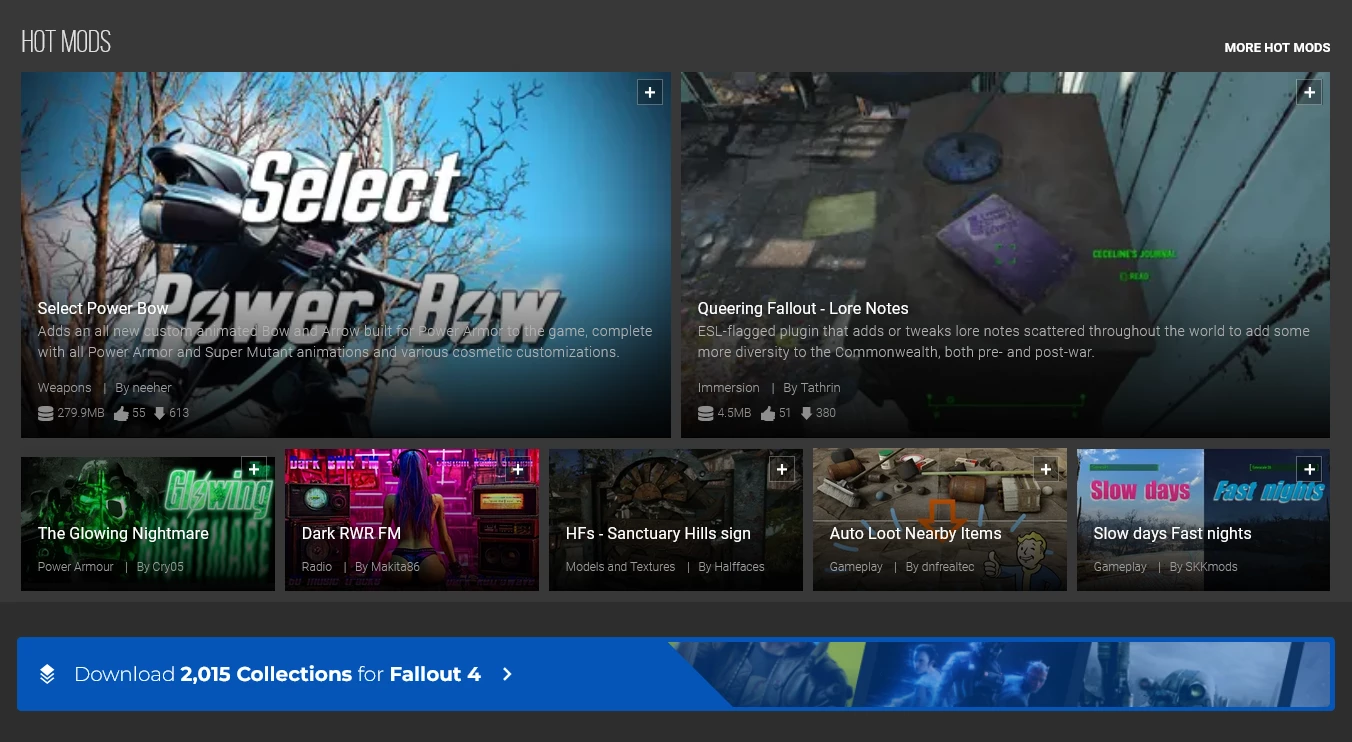Open the Select Power Bow mod title
Screen dimensions: 1352x742
[x=103, y=308]
